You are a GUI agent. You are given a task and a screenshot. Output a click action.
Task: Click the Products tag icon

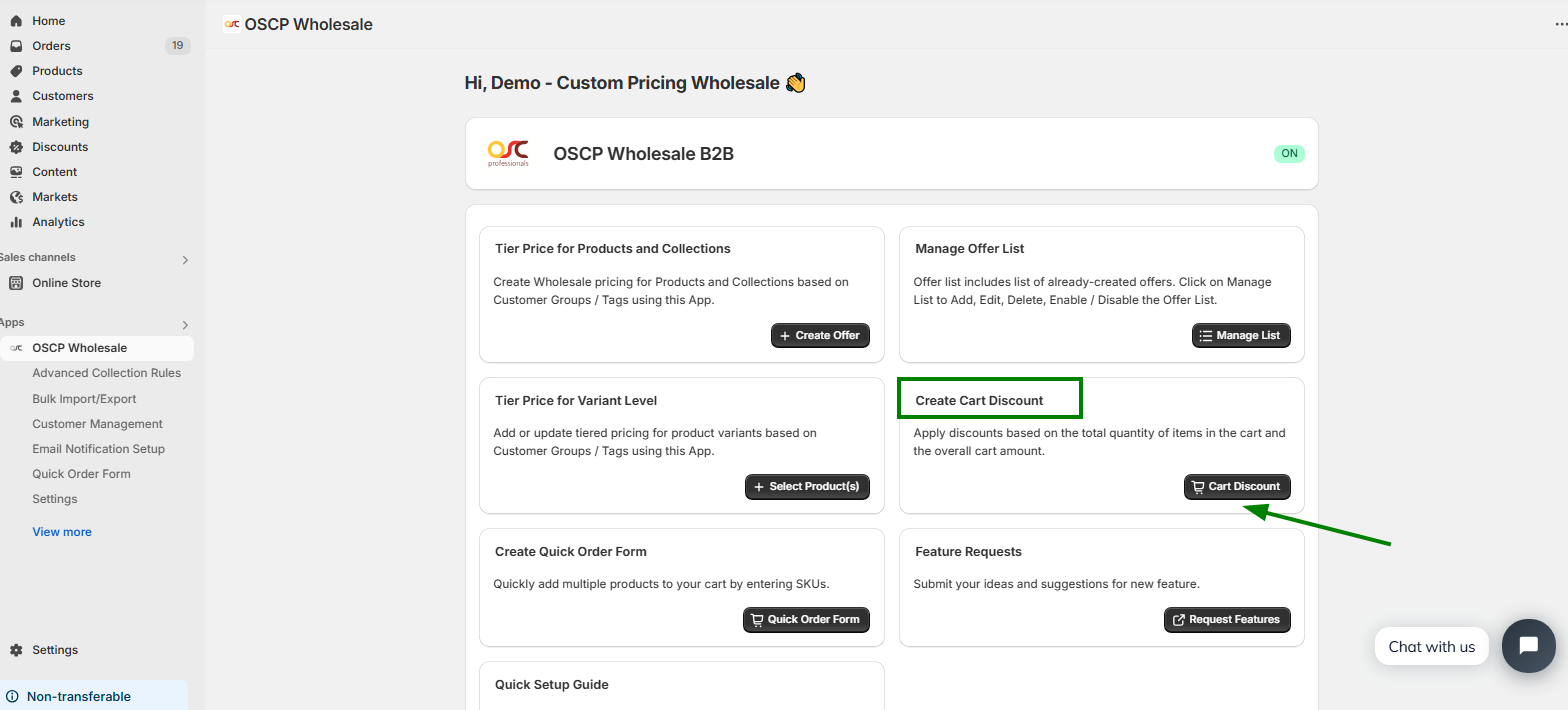pos(16,71)
